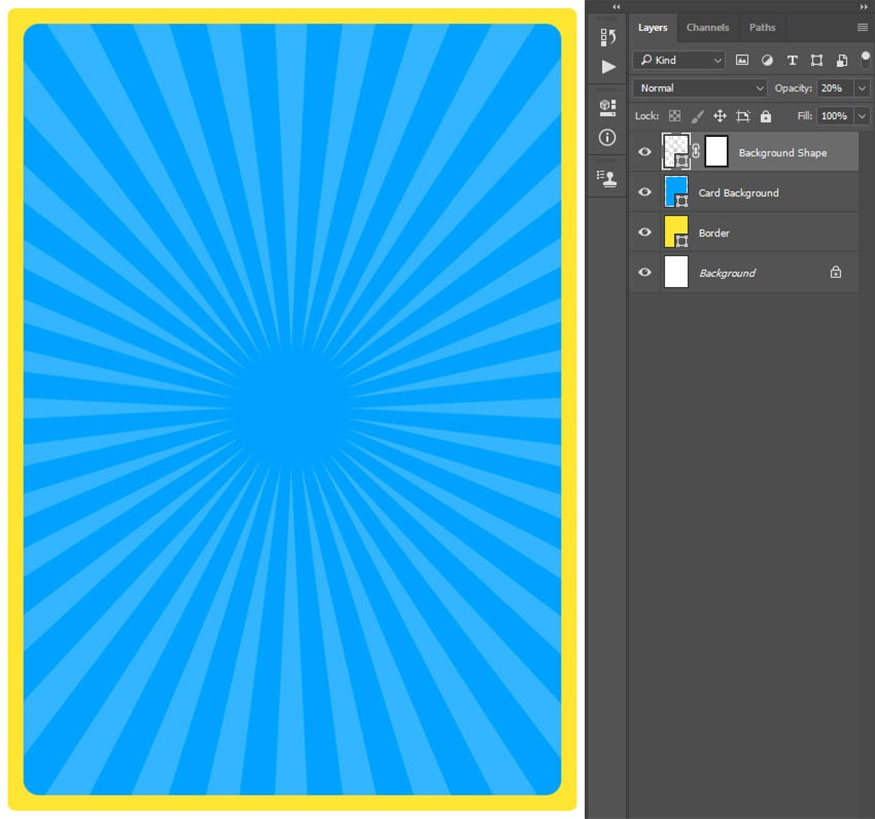Filter layers by type layers

[792, 60]
